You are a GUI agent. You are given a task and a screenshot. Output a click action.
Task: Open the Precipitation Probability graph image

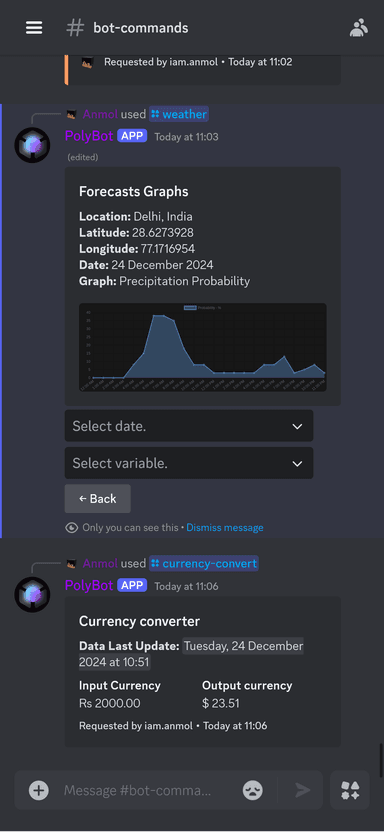pyautogui.click(x=203, y=348)
